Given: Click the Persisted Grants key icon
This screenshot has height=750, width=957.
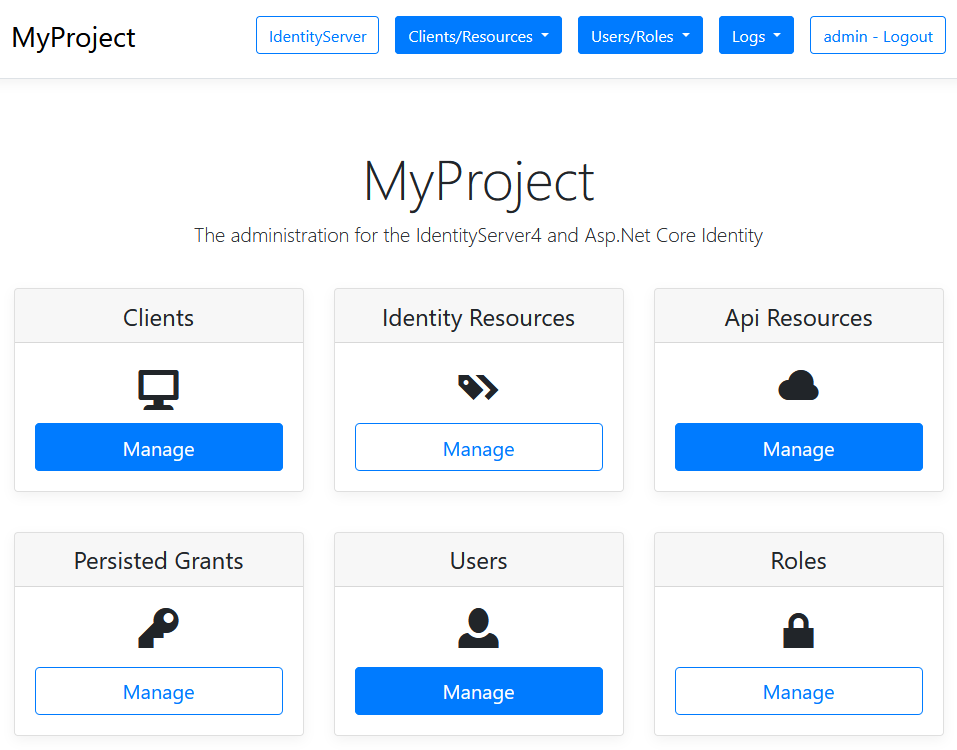Looking at the screenshot, I should [x=159, y=627].
